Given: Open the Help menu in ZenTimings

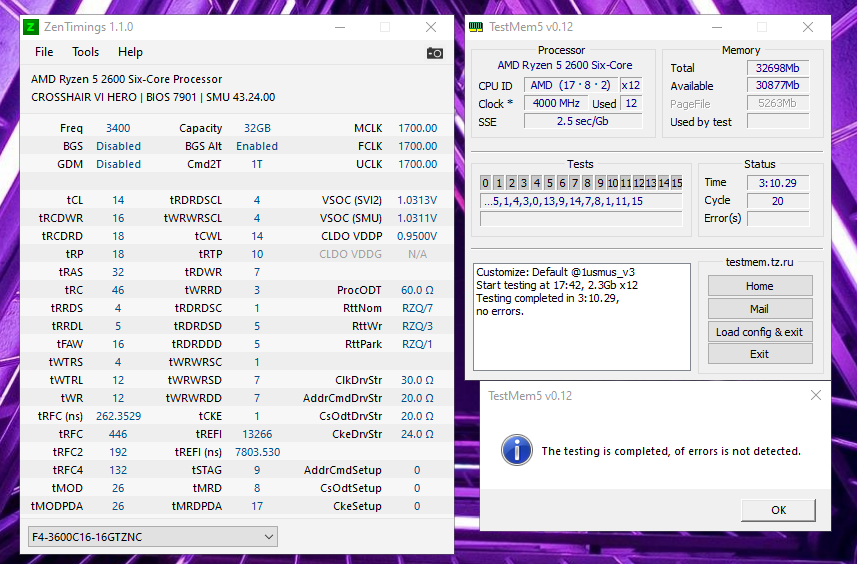Looking at the screenshot, I should pos(130,52).
